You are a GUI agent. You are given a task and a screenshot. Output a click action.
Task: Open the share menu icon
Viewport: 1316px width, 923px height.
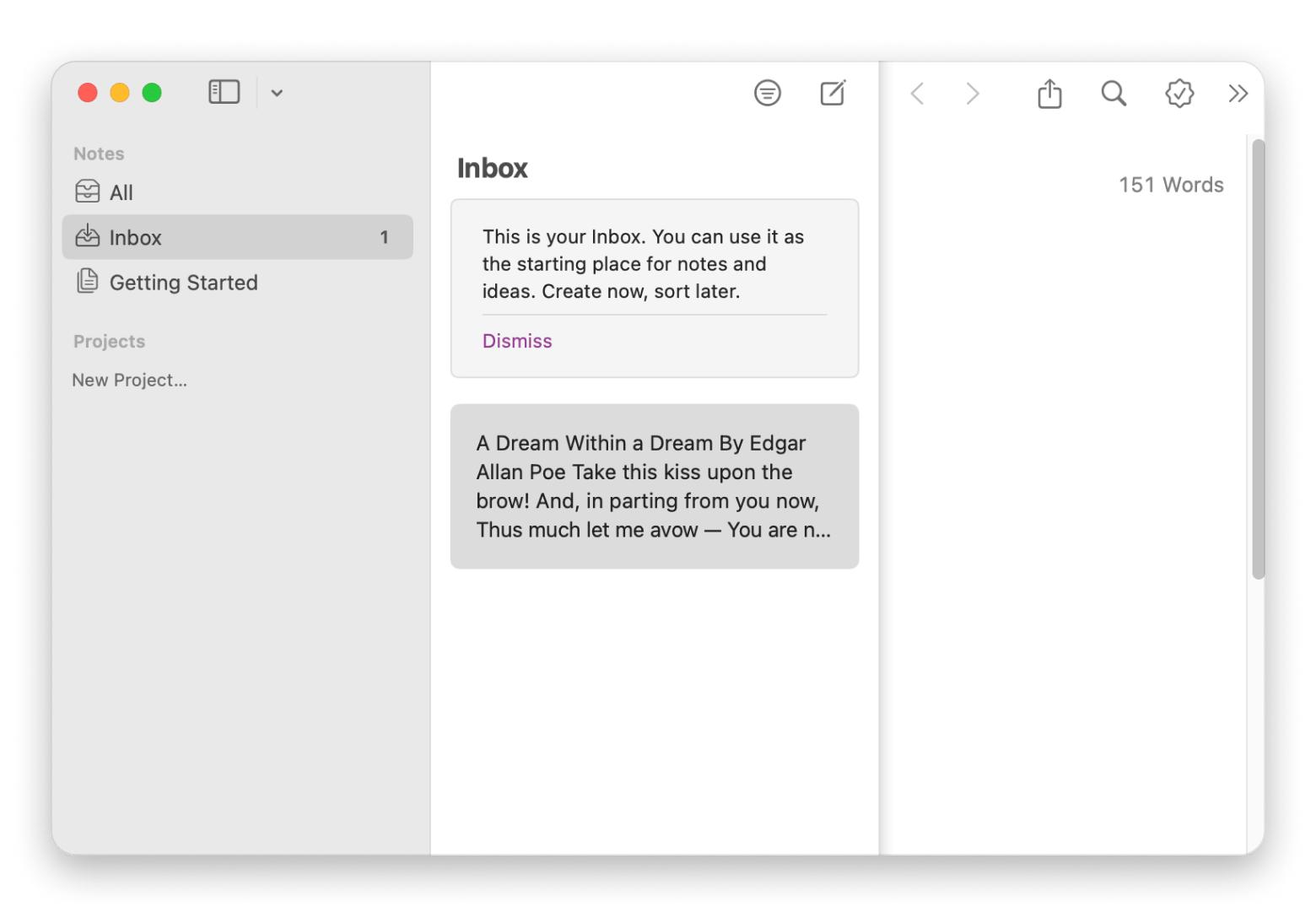(x=1049, y=93)
